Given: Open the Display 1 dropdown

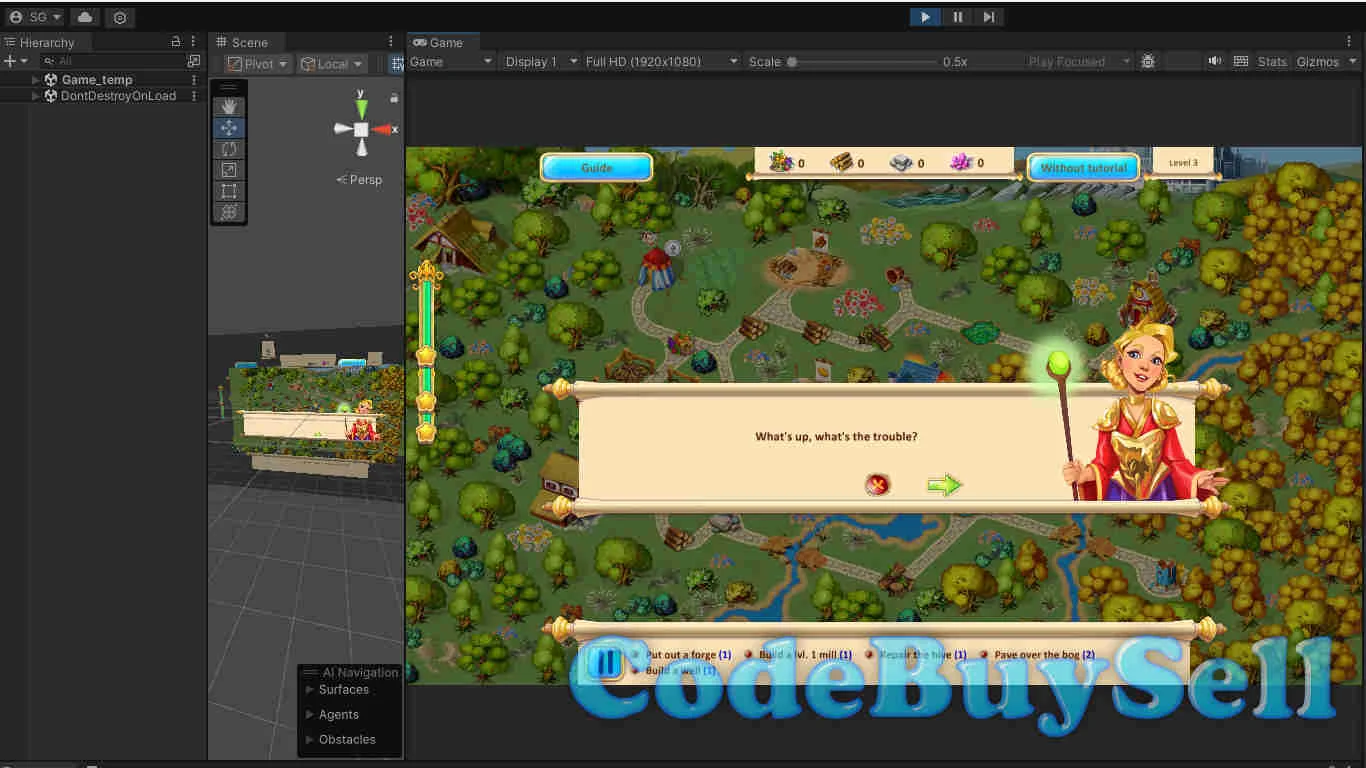Looking at the screenshot, I should 541,61.
